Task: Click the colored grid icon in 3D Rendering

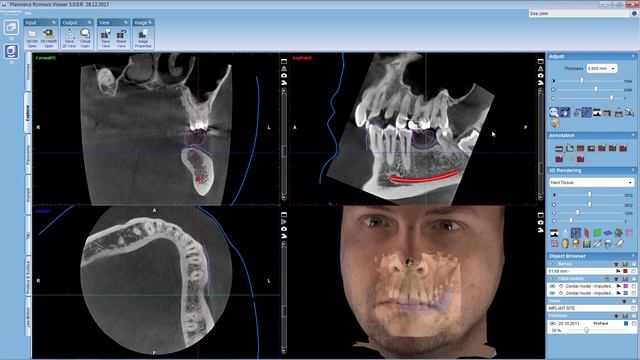Action: [587, 244]
